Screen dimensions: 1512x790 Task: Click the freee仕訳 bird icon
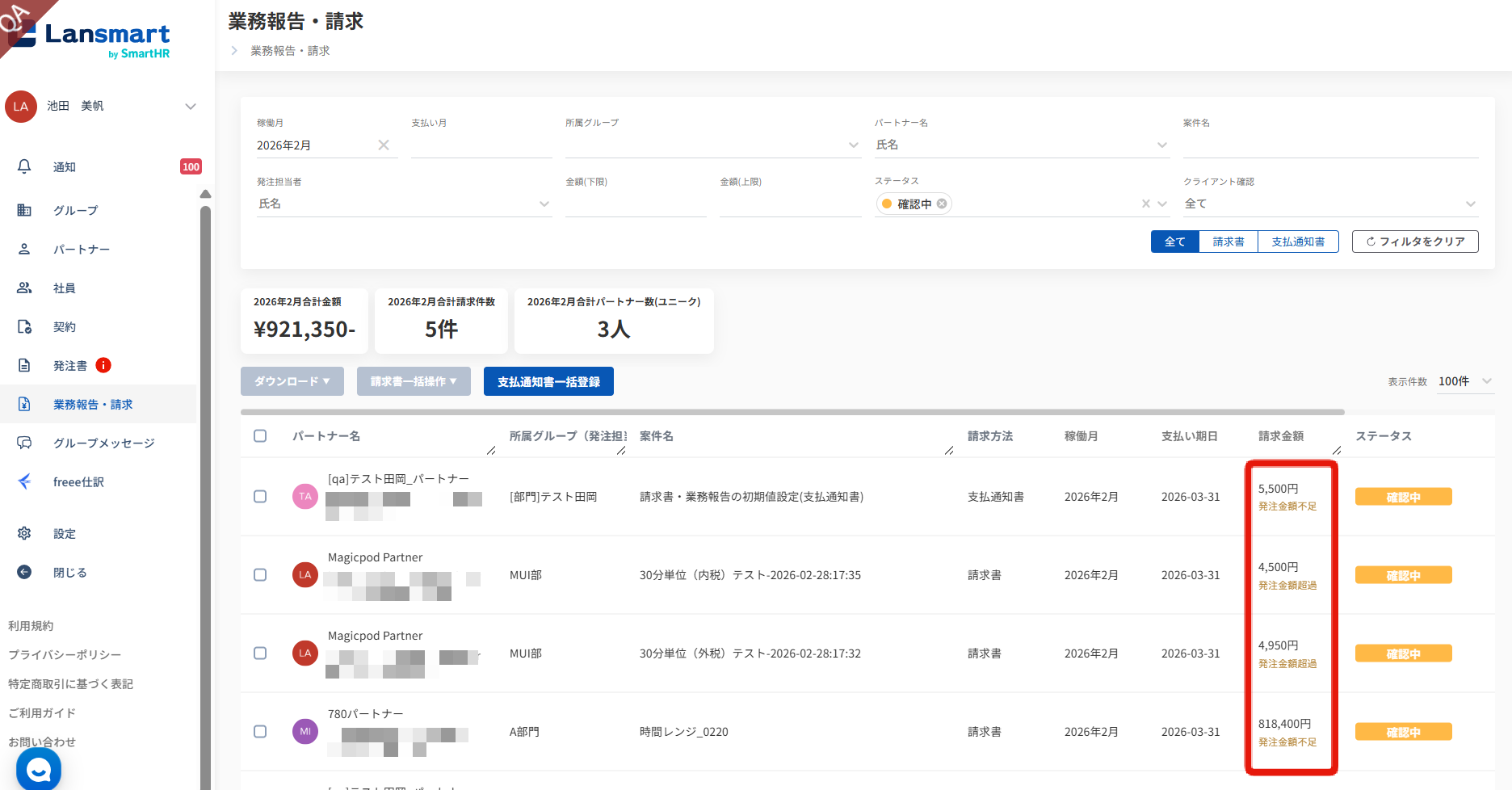coord(24,481)
